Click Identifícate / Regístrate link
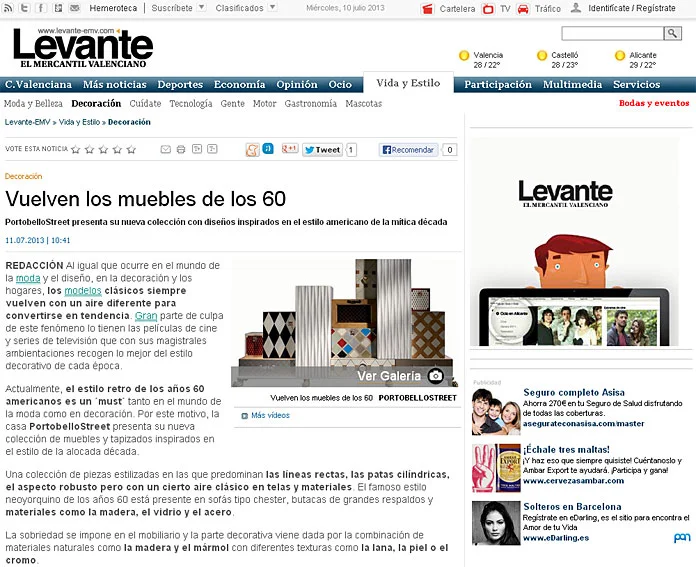This screenshot has width=696, height=567. 632,8
